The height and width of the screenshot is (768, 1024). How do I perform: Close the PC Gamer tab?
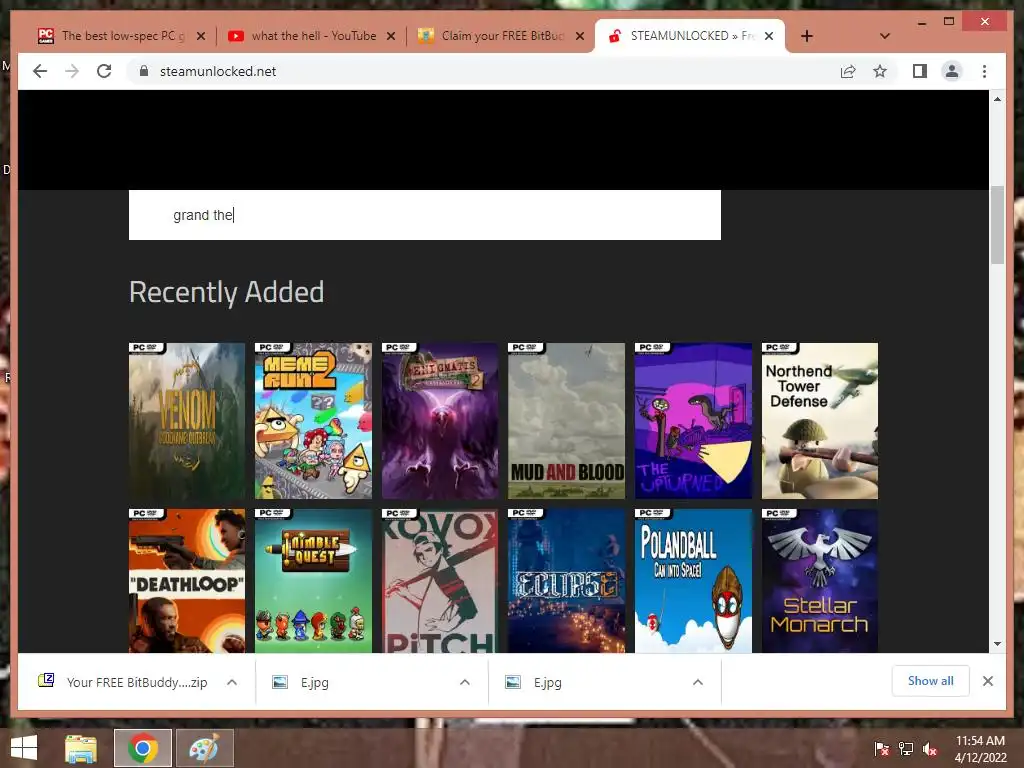pos(201,36)
